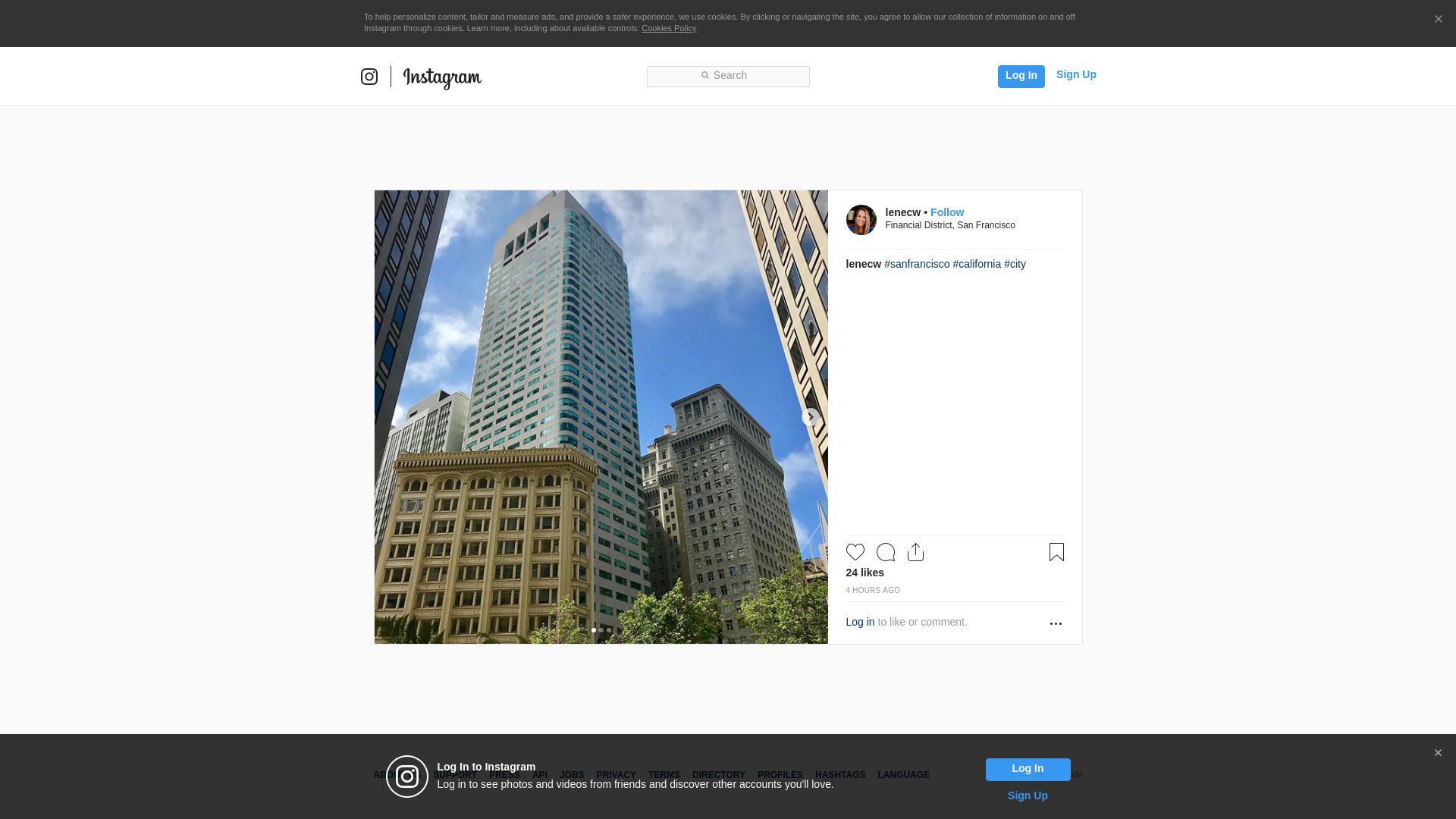Open the three-dot more options menu
The image size is (1456, 819).
[x=1056, y=623]
